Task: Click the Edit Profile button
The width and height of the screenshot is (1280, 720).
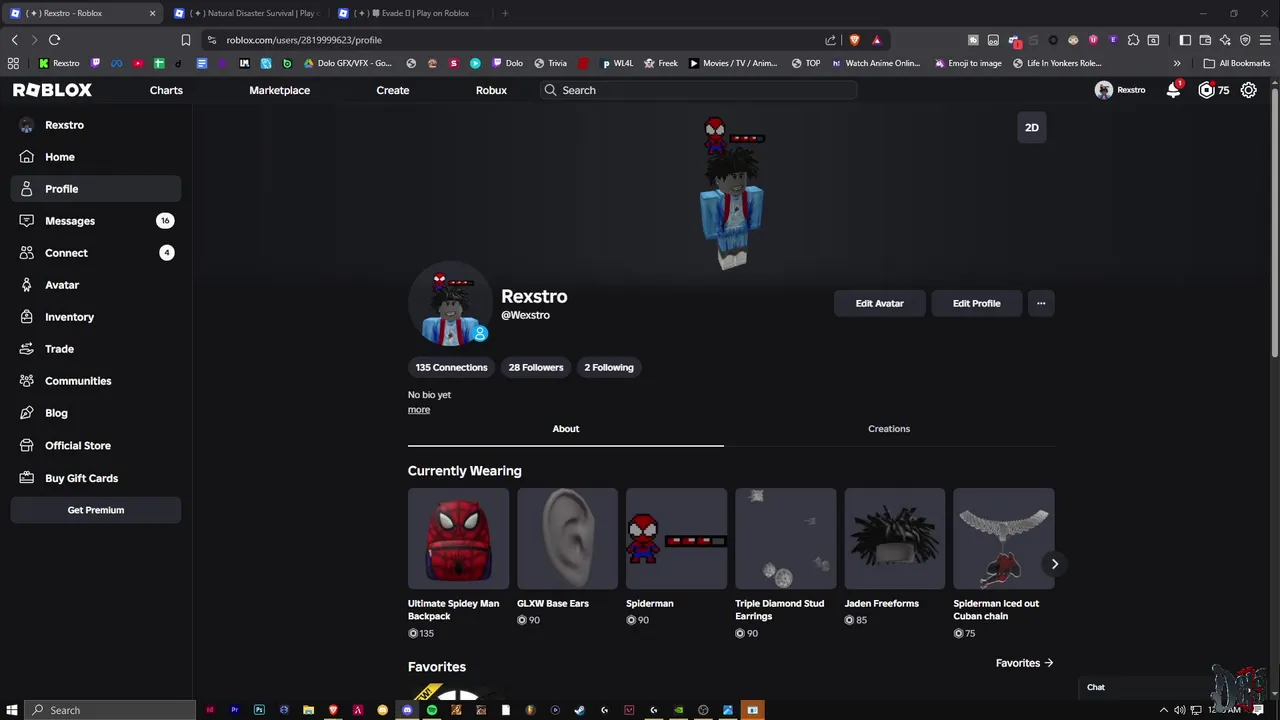Action: pyautogui.click(x=976, y=303)
